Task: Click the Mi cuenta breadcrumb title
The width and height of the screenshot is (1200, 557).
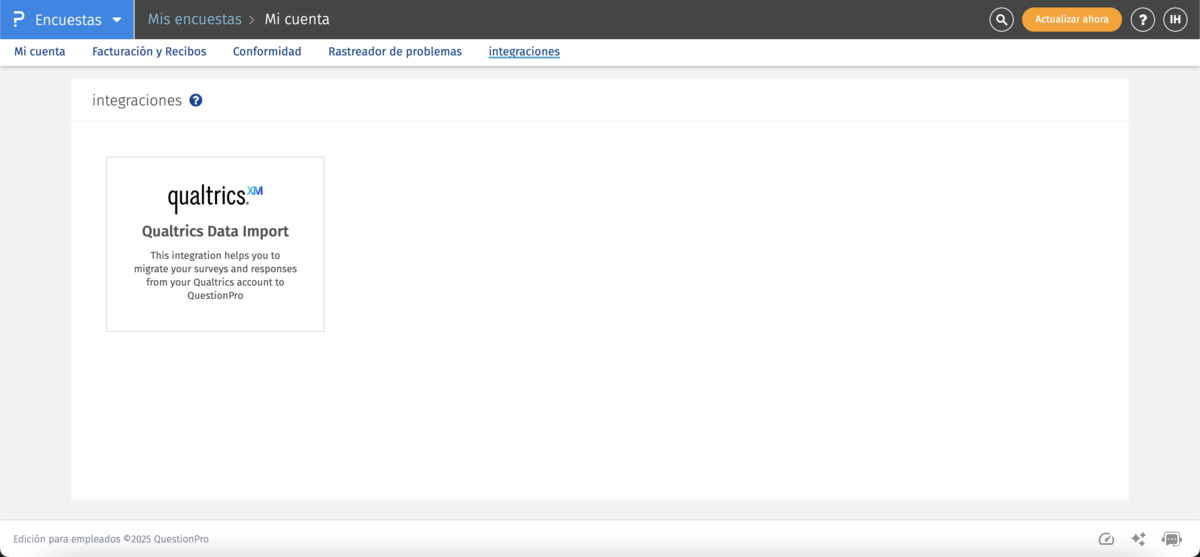Action: tap(297, 19)
